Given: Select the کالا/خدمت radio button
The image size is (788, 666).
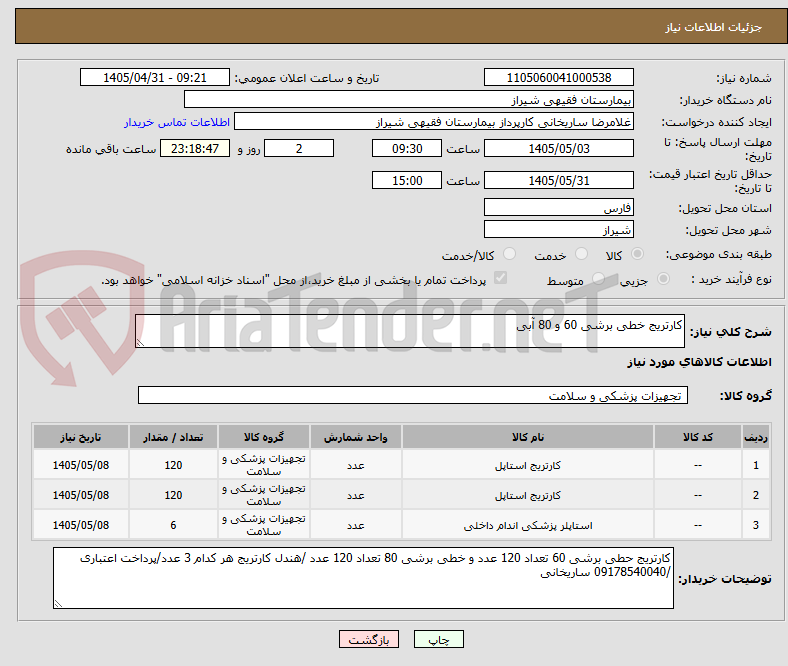Looking at the screenshot, I should pos(510,254).
